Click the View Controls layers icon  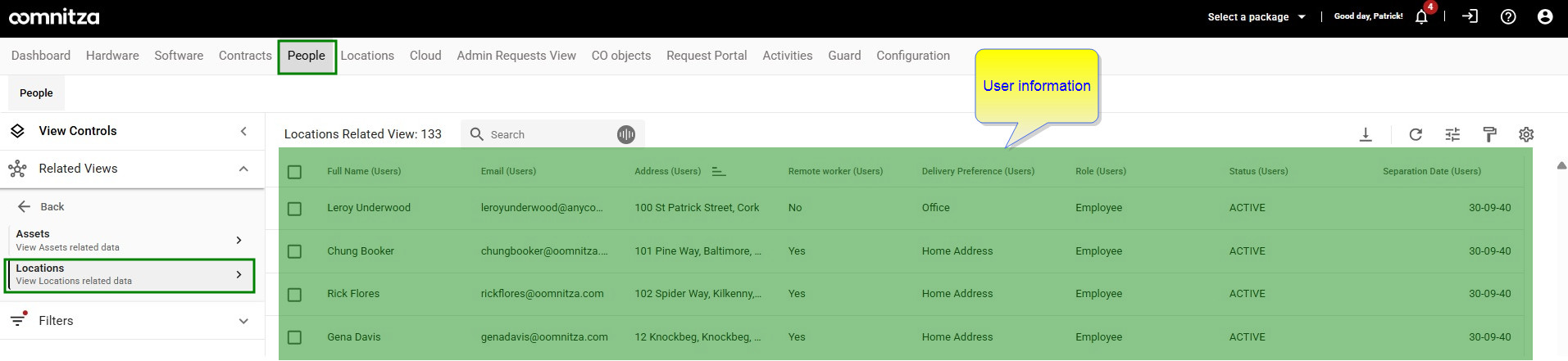click(17, 131)
